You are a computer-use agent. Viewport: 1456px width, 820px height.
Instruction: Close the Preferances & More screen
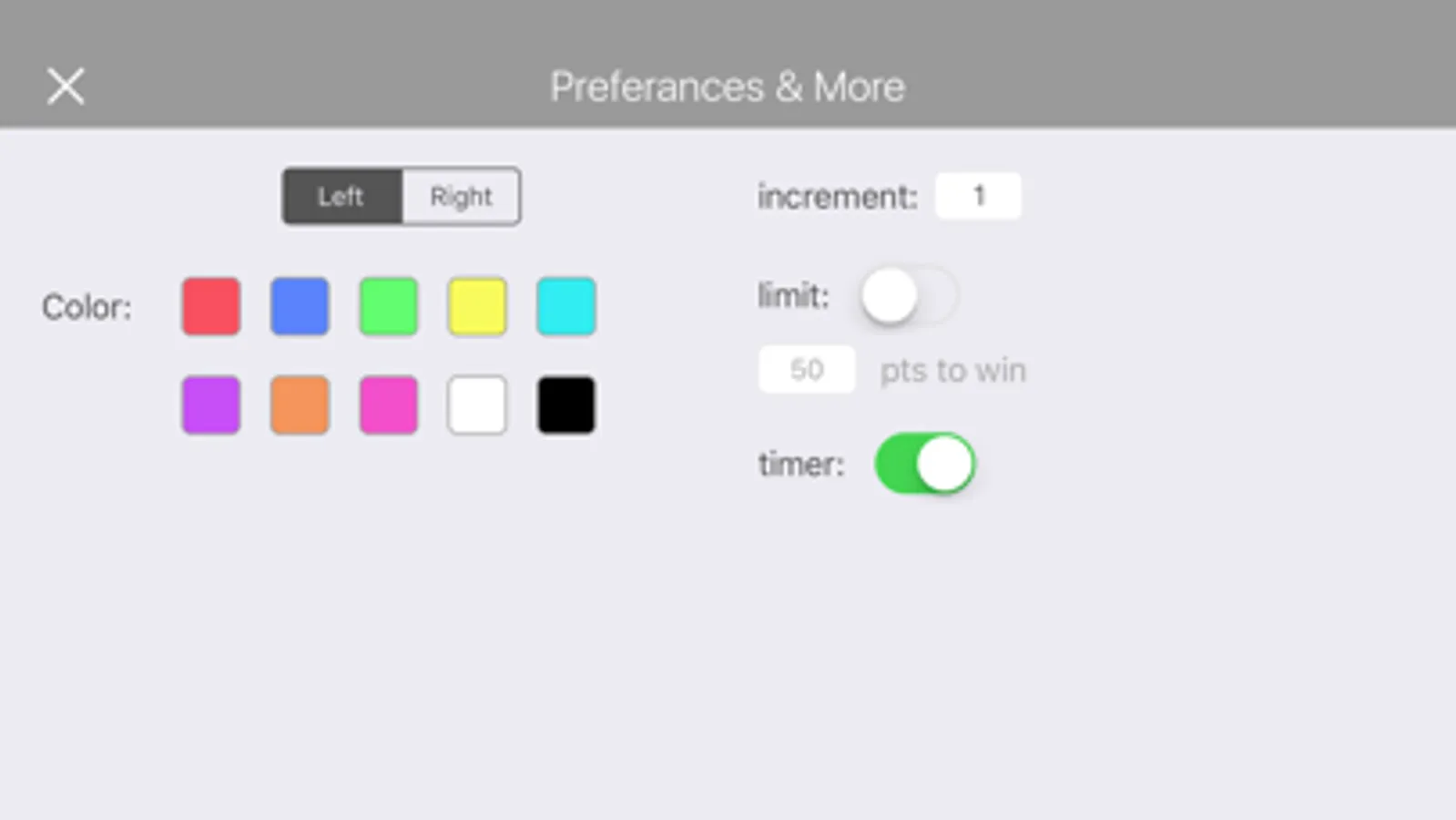pyautogui.click(x=66, y=87)
